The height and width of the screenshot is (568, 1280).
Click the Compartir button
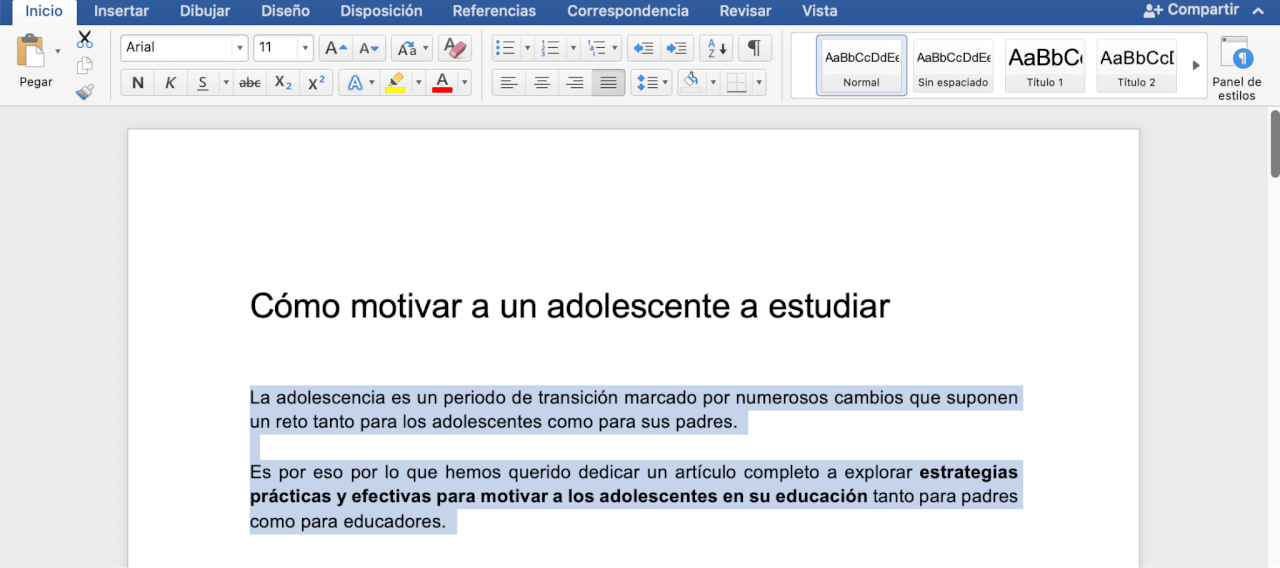click(1192, 10)
